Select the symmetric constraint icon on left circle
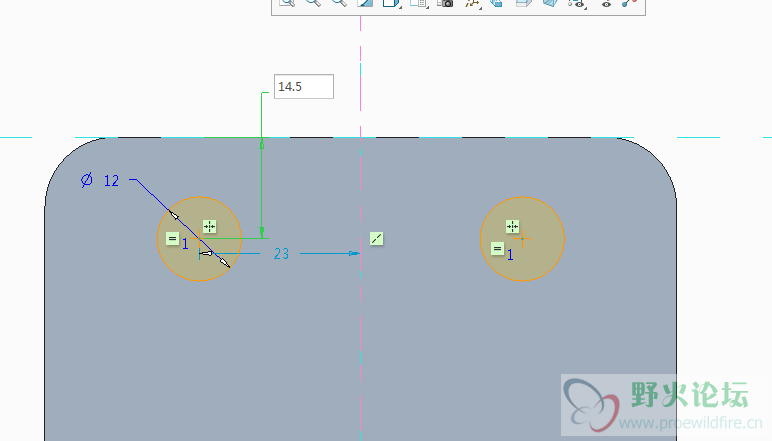This screenshot has width=772, height=441. (x=210, y=226)
